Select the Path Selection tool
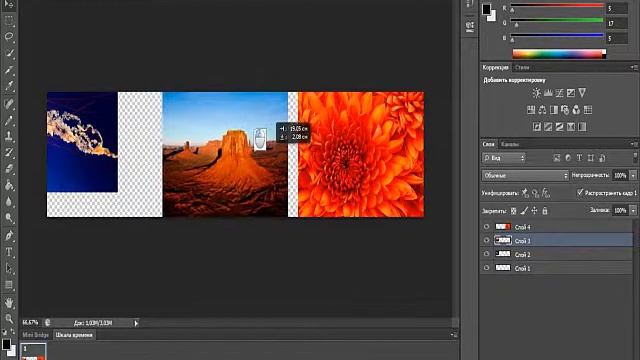The height and width of the screenshot is (360, 640). coord(9,268)
